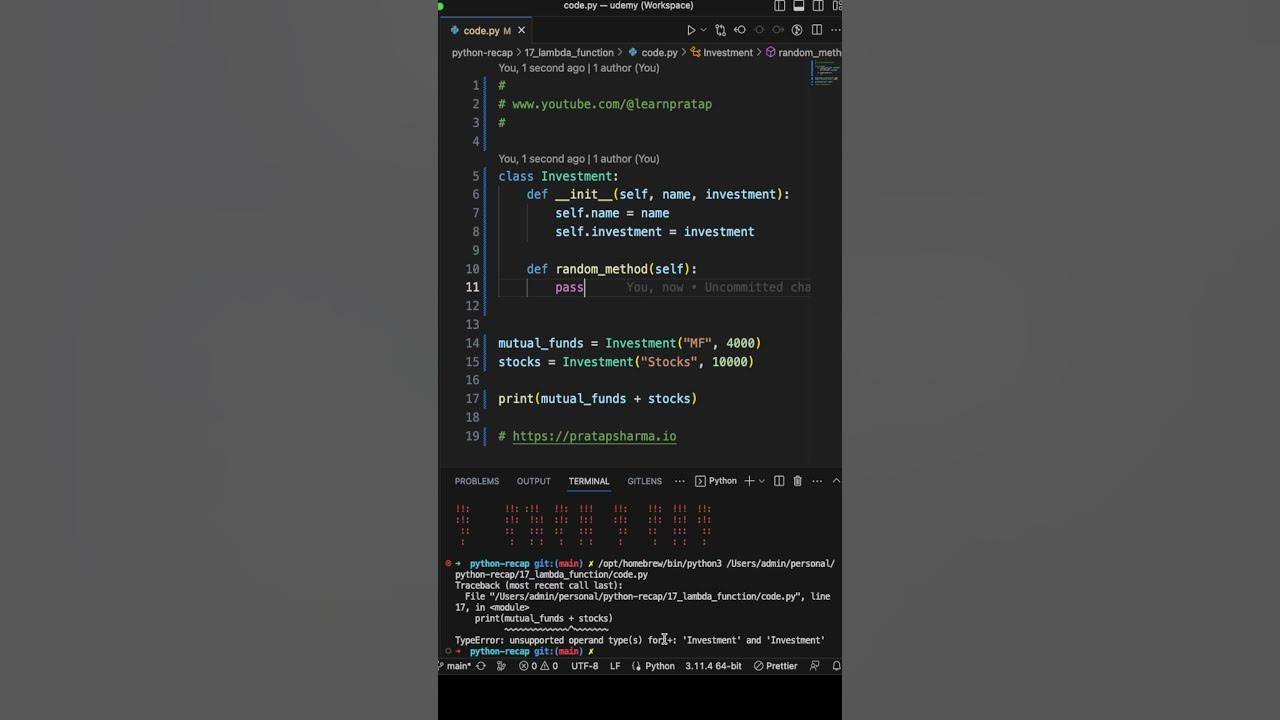The height and width of the screenshot is (720, 1280).
Task: Click the errors and warnings count in status bar
Action: [x=538, y=666]
